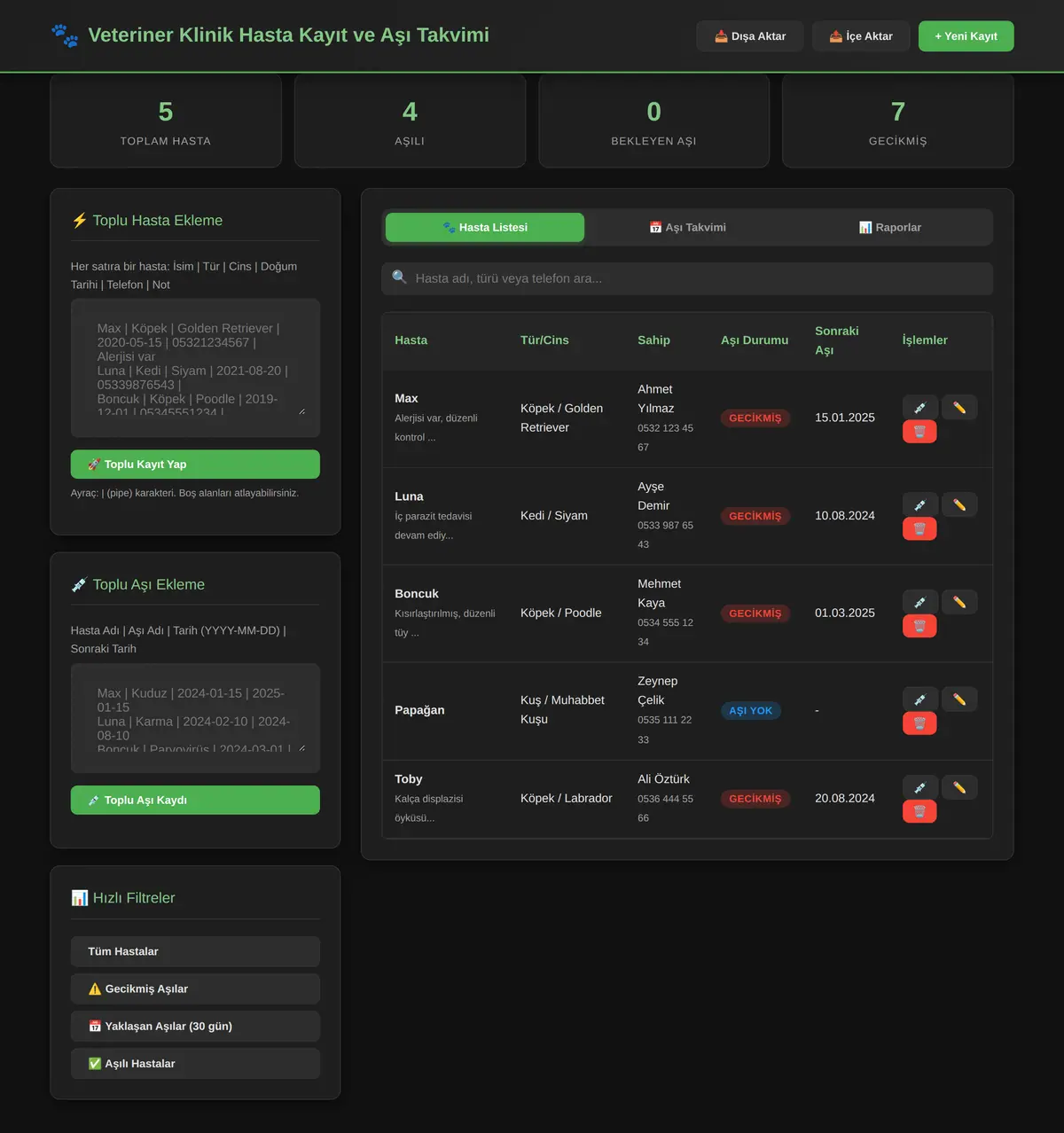The height and width of the screenshot is (1133, 1064).
Task: Submit bulk patients with Toplu Kayıt Yap
Action: click(x=195, y=464)
